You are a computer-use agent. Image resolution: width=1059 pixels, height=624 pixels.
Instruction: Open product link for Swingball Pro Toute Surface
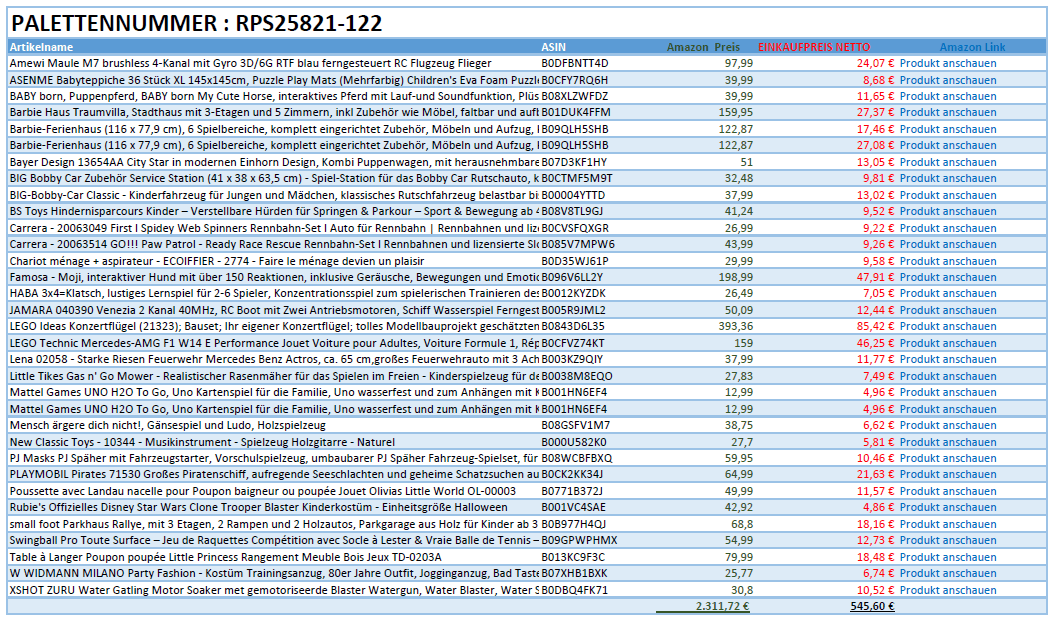tap(947, 540)
